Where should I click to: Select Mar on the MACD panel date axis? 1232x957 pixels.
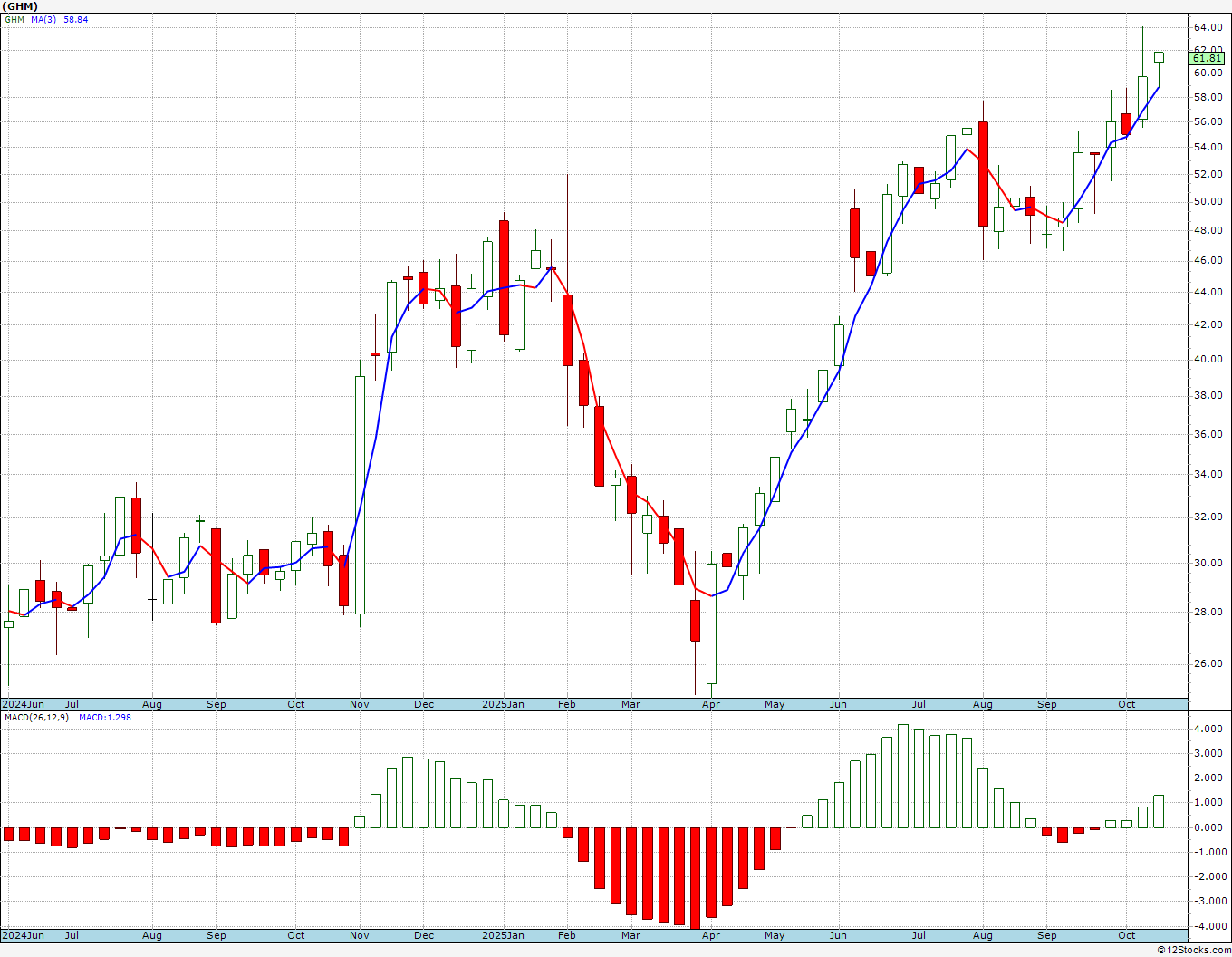pos(631,935)
